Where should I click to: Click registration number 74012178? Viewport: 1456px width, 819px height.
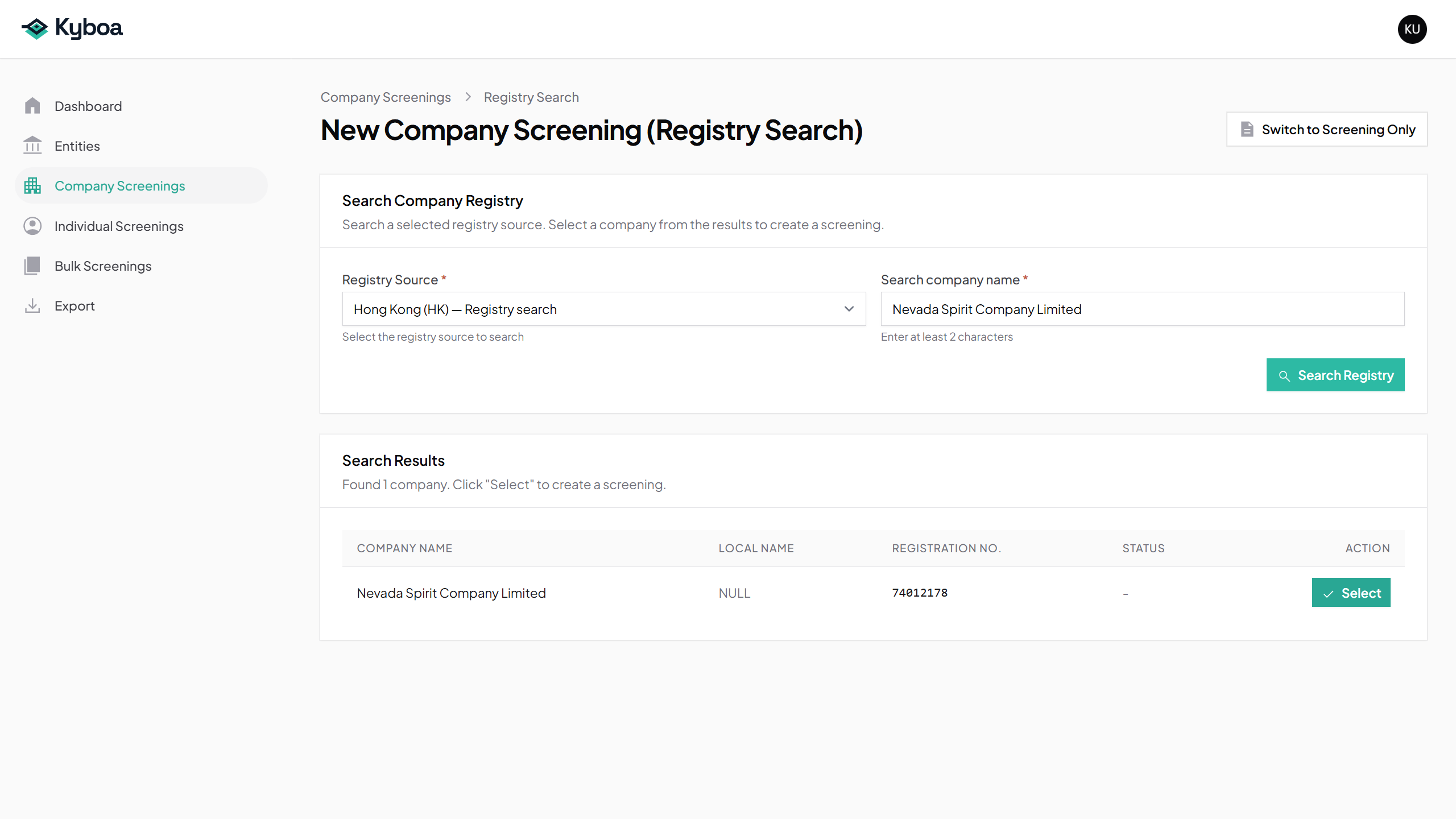pyautogui.click(x=920, y=593)
